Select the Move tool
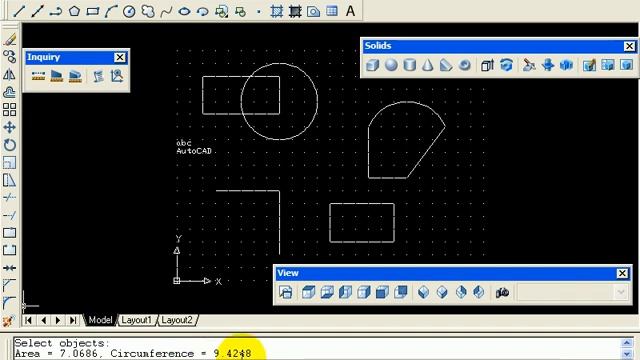The image size is (640, 360). coord(9,127)
